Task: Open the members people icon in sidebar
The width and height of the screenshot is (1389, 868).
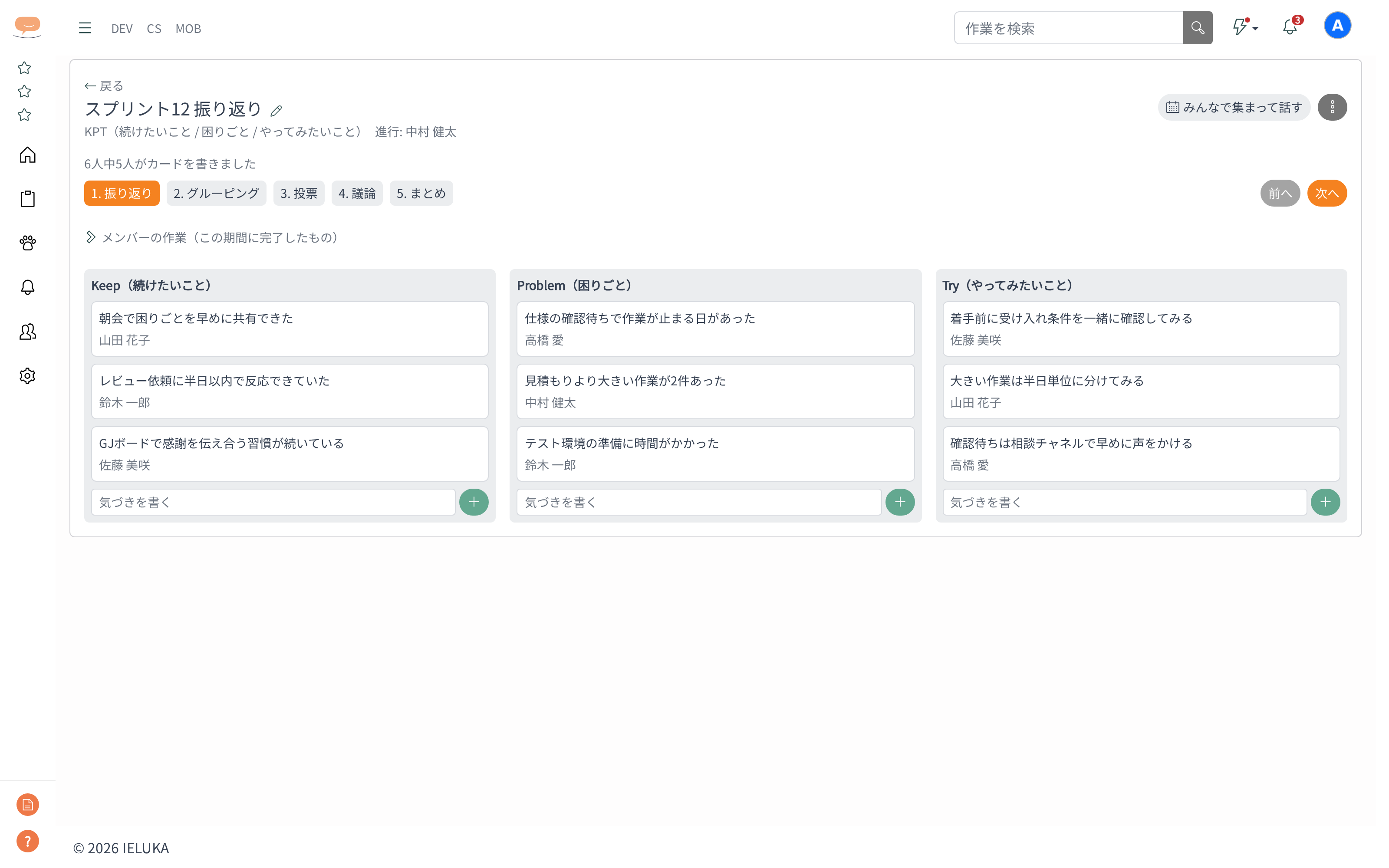Action: pos(27,331)
